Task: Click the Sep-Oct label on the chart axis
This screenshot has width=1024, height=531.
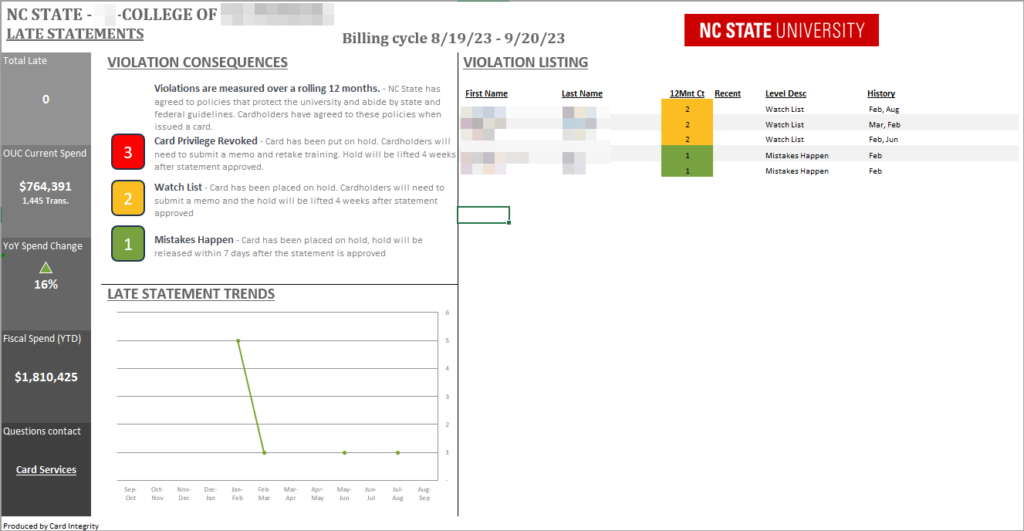Action: pos(131,493)
